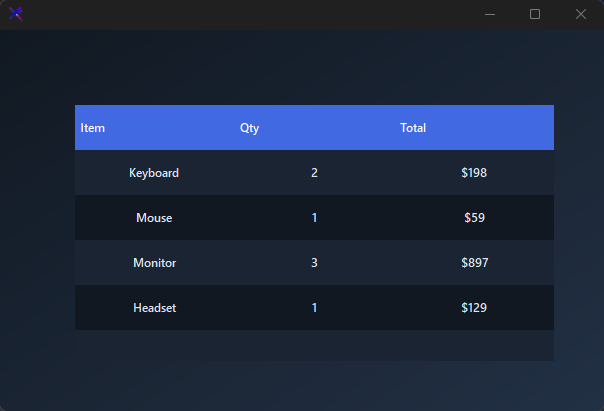Image resolution: width=604 pixels, height=411 pixels.
Task: Click the $198 total cell
Action: tap(474, 173)
